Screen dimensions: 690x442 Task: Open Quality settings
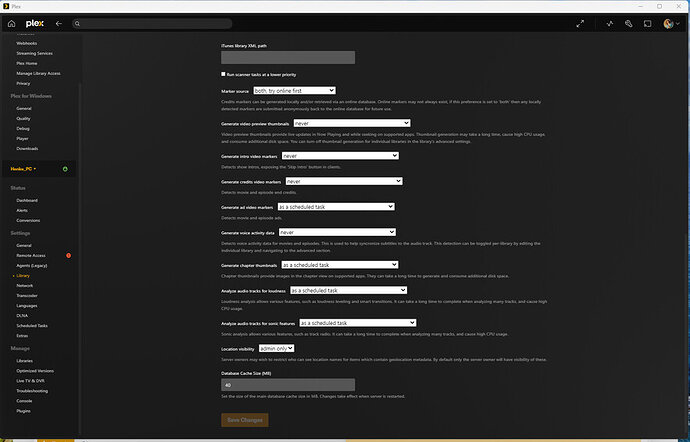[23, 118]
